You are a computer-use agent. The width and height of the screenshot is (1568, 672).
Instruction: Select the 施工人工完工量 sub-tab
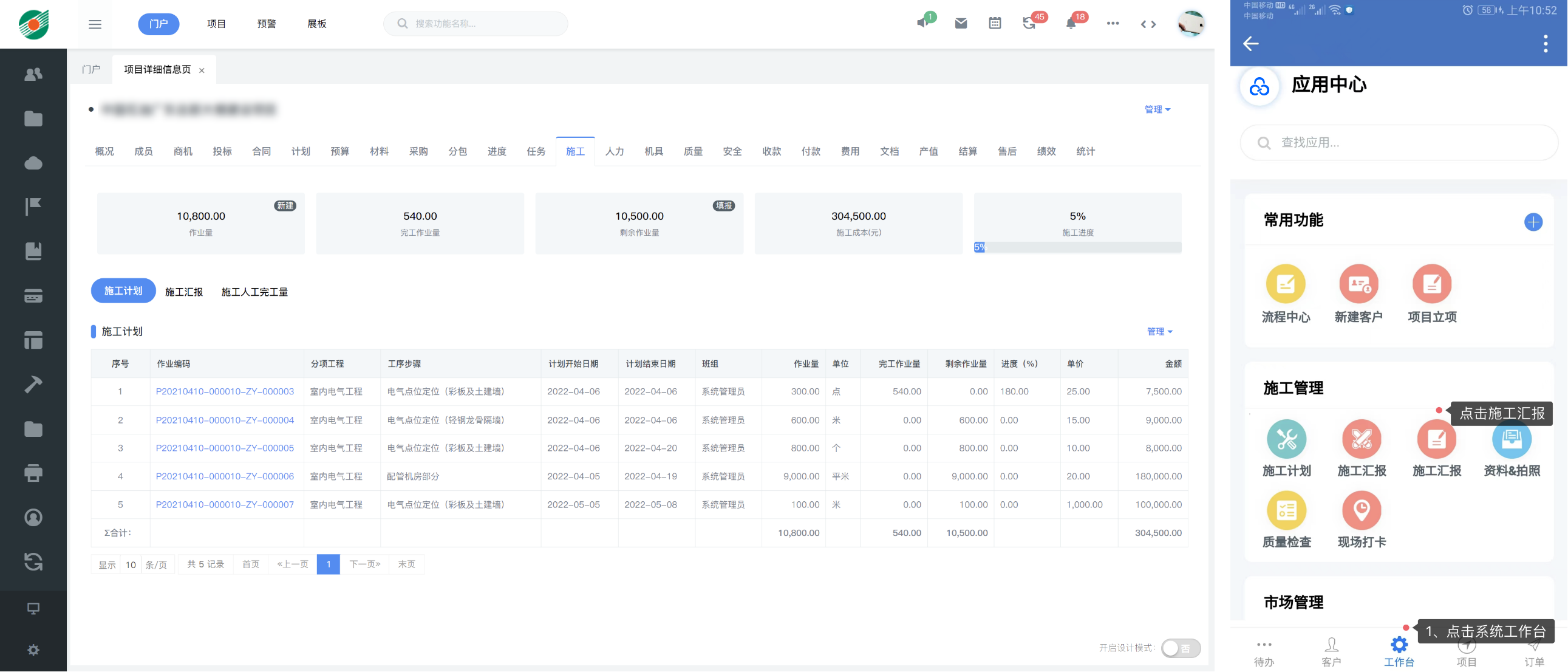coord(254,292)
